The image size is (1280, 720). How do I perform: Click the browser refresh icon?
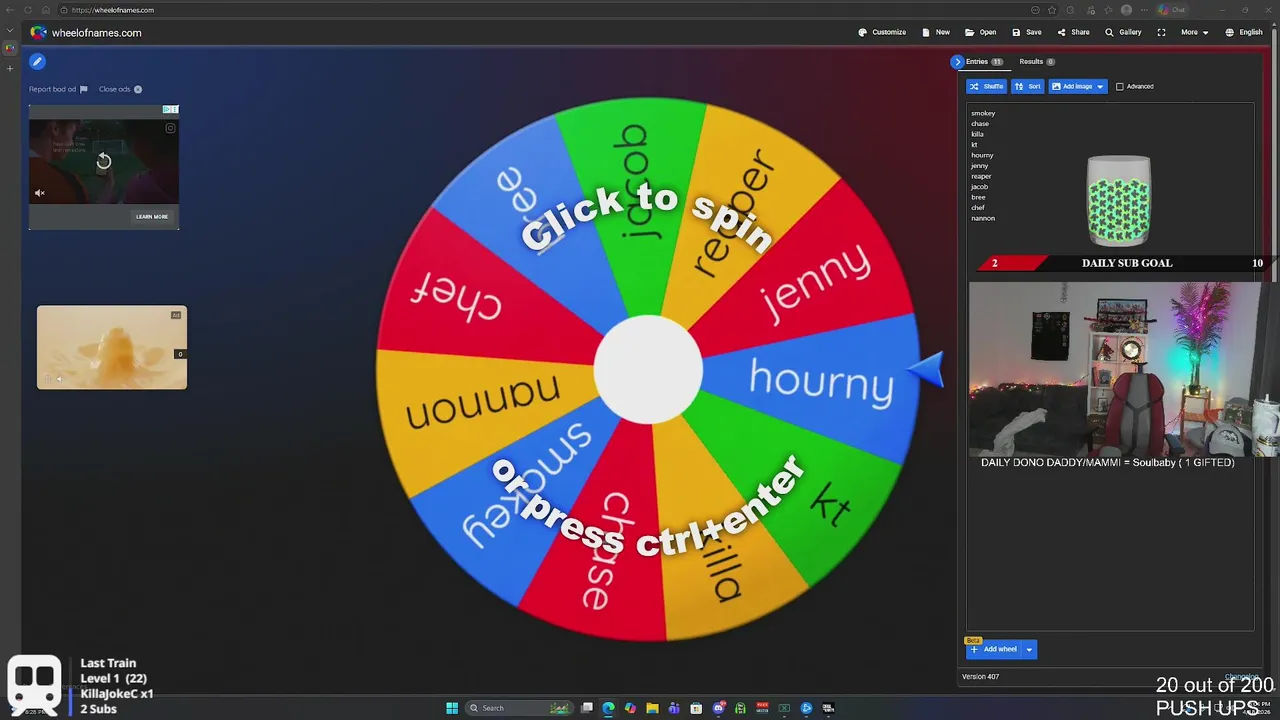click(x=27, y=10)
